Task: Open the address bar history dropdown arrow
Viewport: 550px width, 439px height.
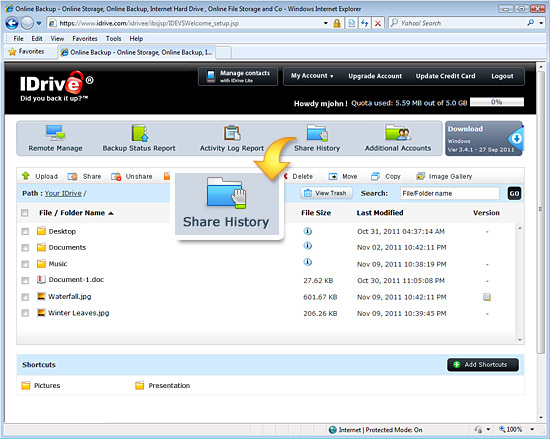Action: coord(326,23)
